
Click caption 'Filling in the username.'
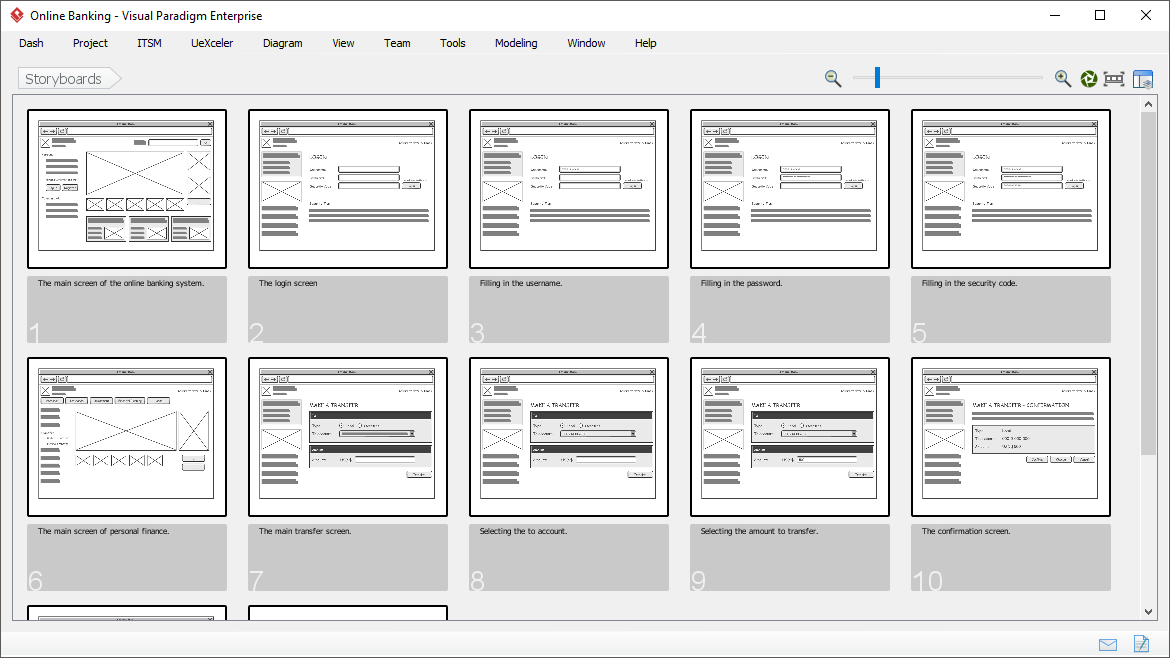[521, 283]
